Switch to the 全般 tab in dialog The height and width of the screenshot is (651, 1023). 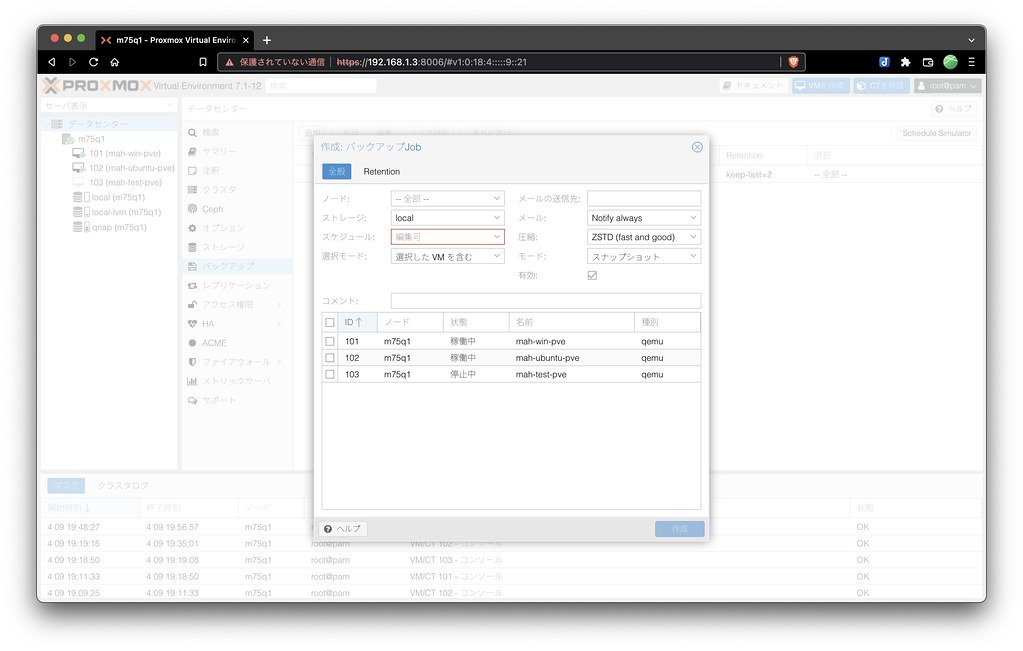click(337, 172)
